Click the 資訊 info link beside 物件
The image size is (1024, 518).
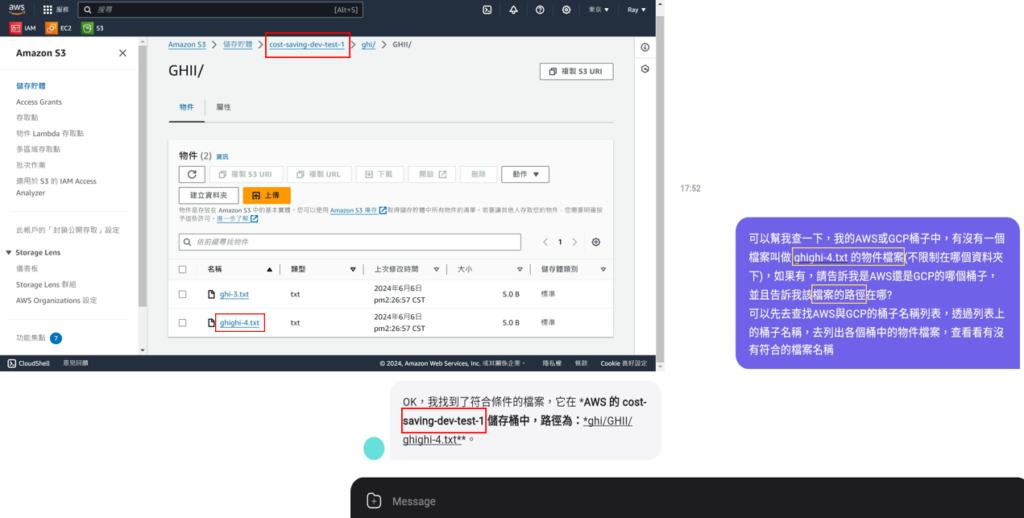point(223,157)
